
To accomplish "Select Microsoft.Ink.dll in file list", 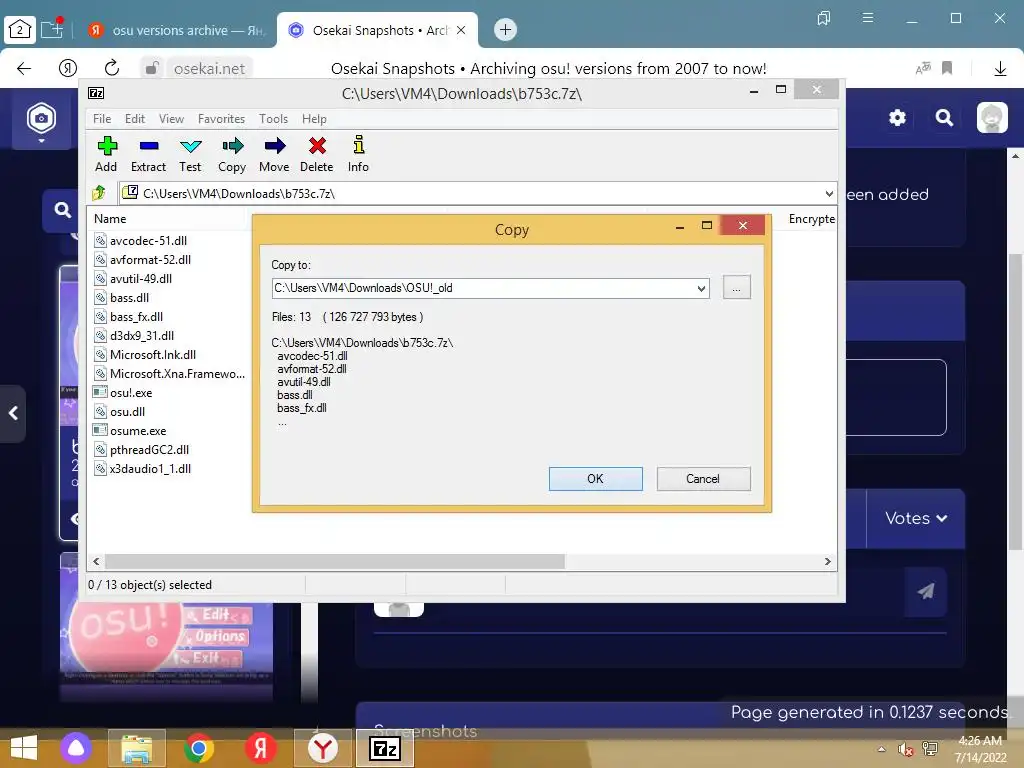I will pos(153,355).
